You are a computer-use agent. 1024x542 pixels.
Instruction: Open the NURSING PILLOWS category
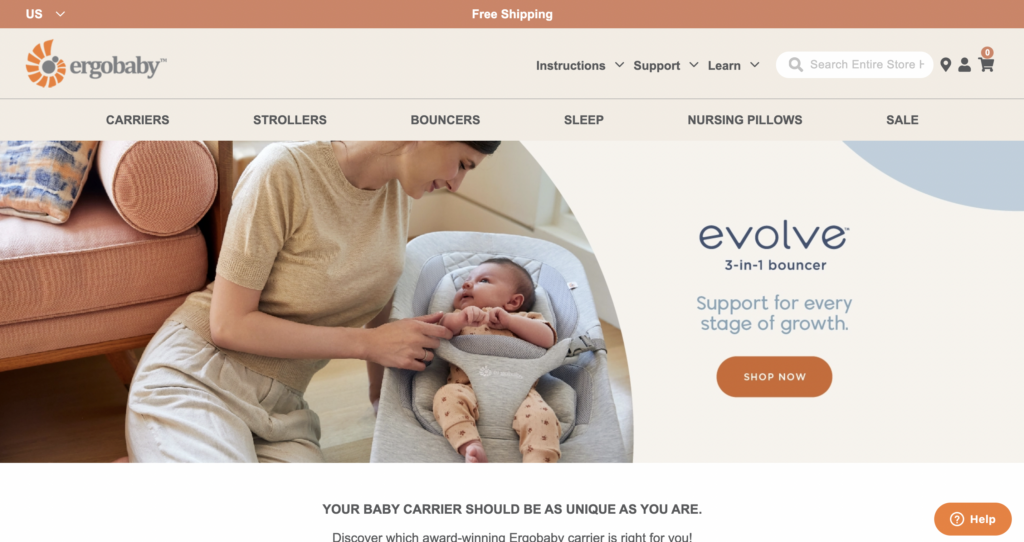coord(744,120)
